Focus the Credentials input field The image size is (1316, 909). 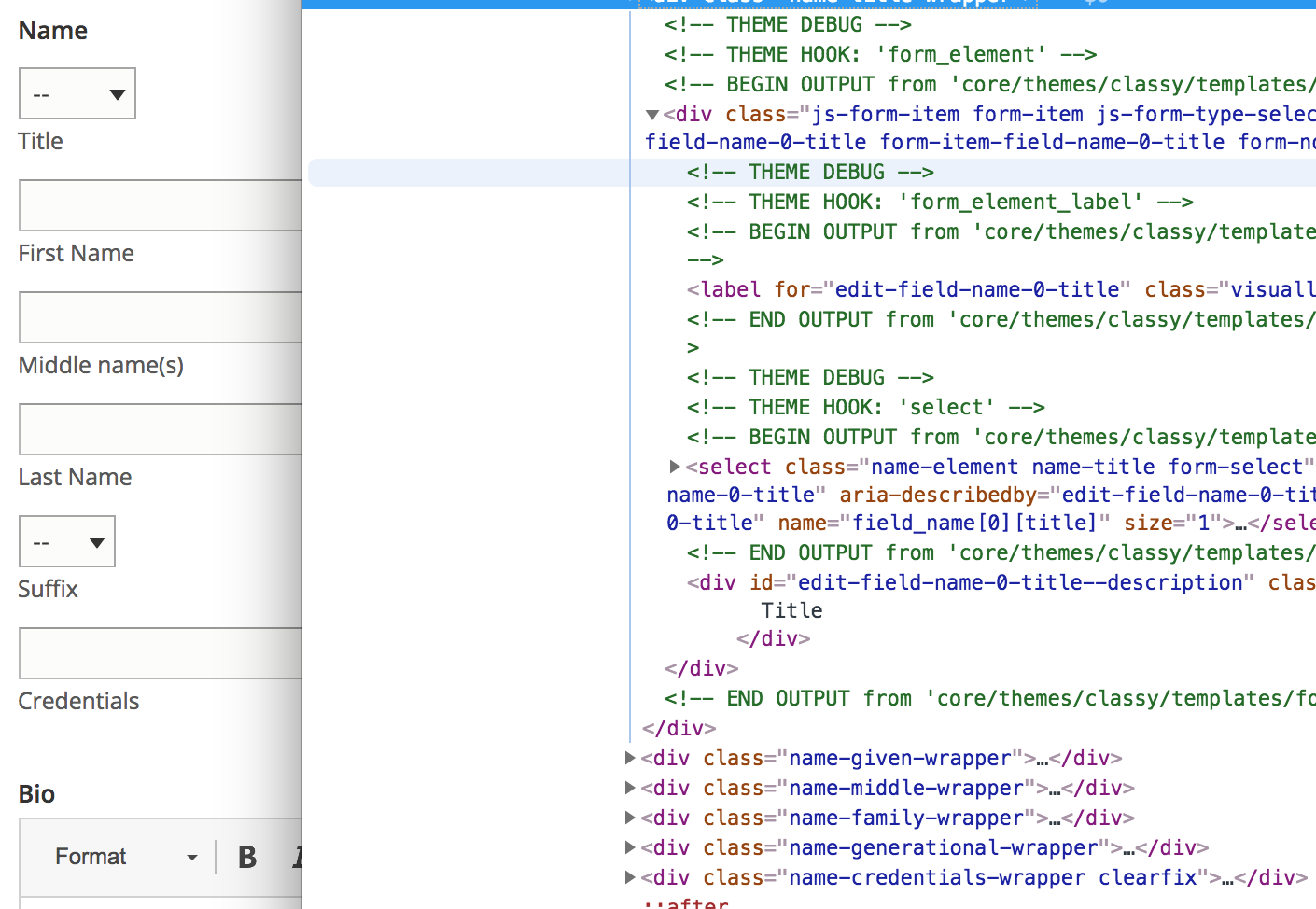point(161,653)
